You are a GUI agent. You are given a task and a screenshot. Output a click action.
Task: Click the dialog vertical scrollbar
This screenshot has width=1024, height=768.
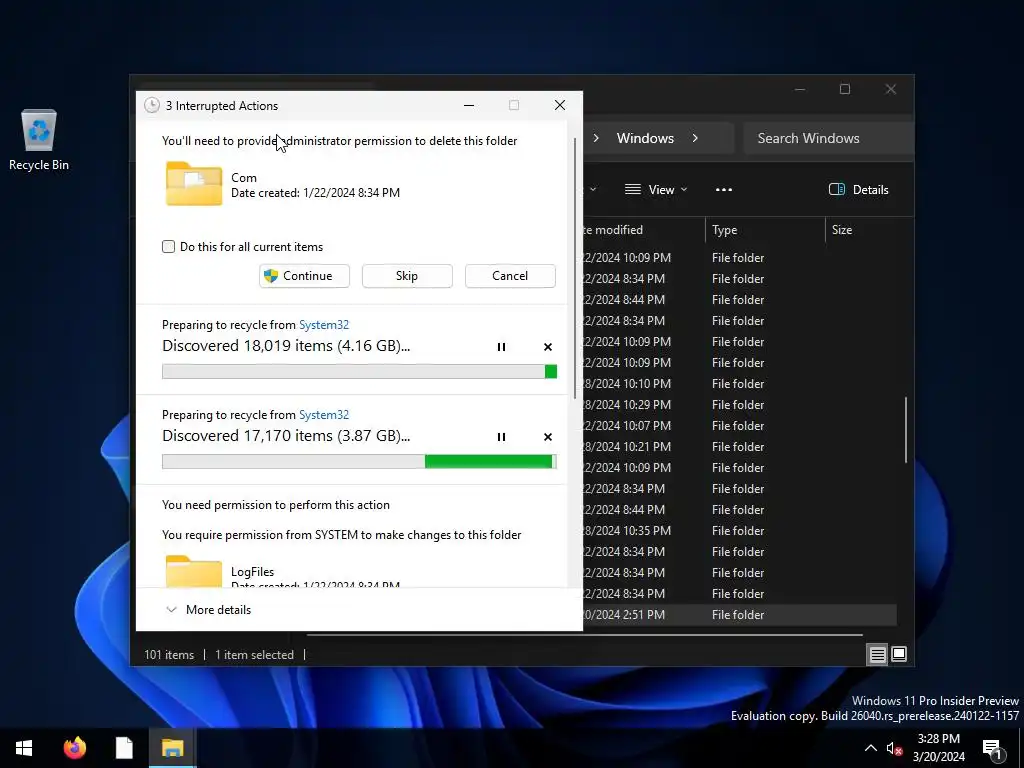[x=575, y=268]
